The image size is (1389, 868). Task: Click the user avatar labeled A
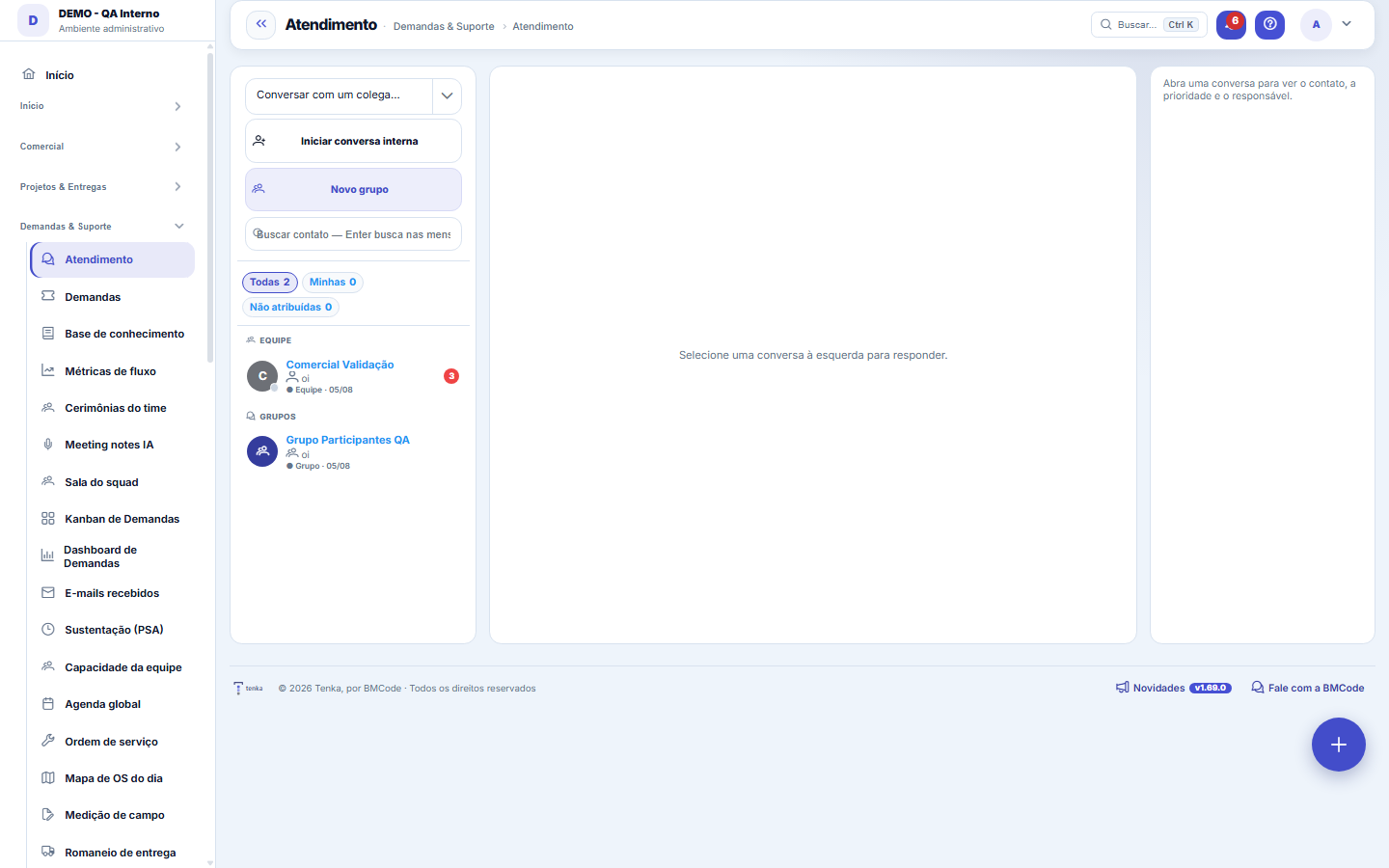[1316, 24]
